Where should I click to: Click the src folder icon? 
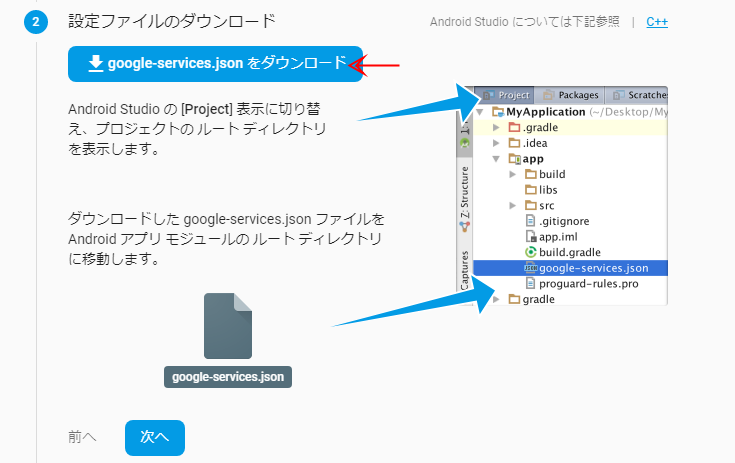coord(531,205)
